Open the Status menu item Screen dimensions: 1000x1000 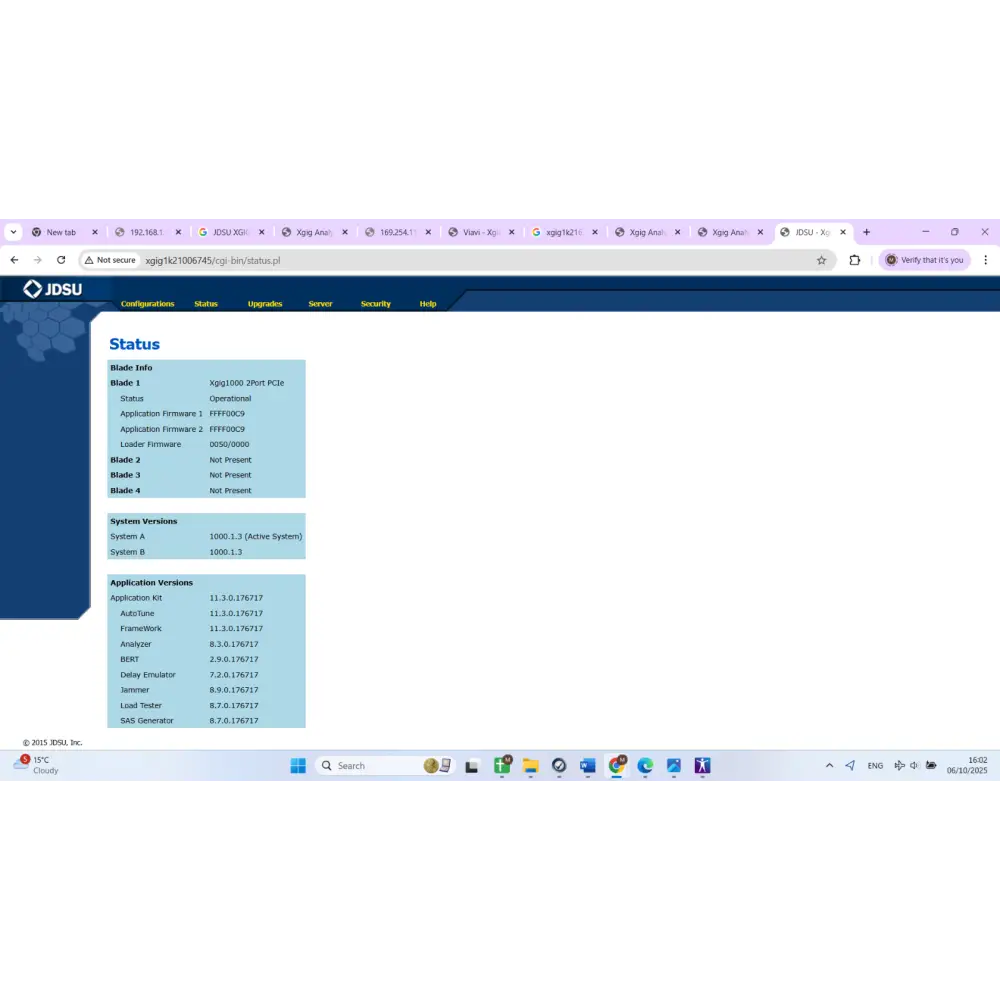point(206,304)
